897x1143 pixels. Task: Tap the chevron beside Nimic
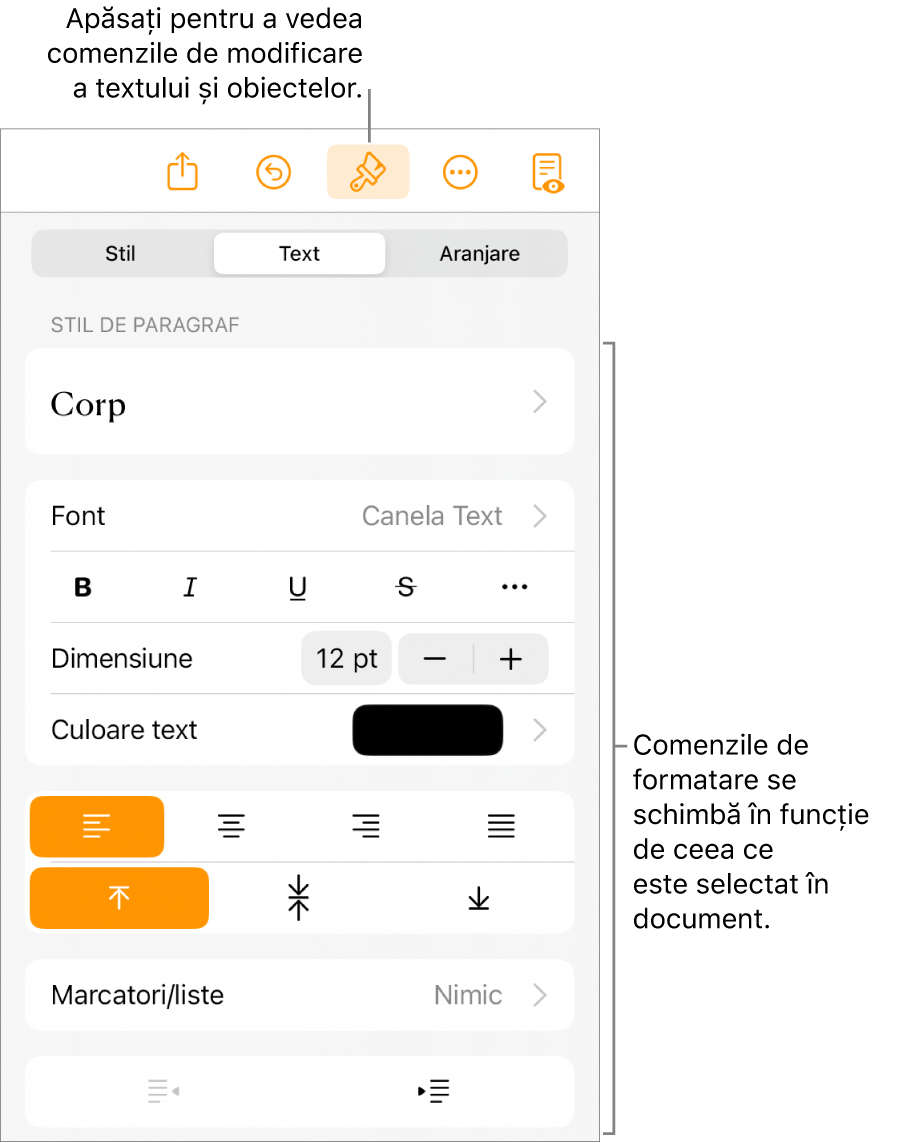(539, 995)
